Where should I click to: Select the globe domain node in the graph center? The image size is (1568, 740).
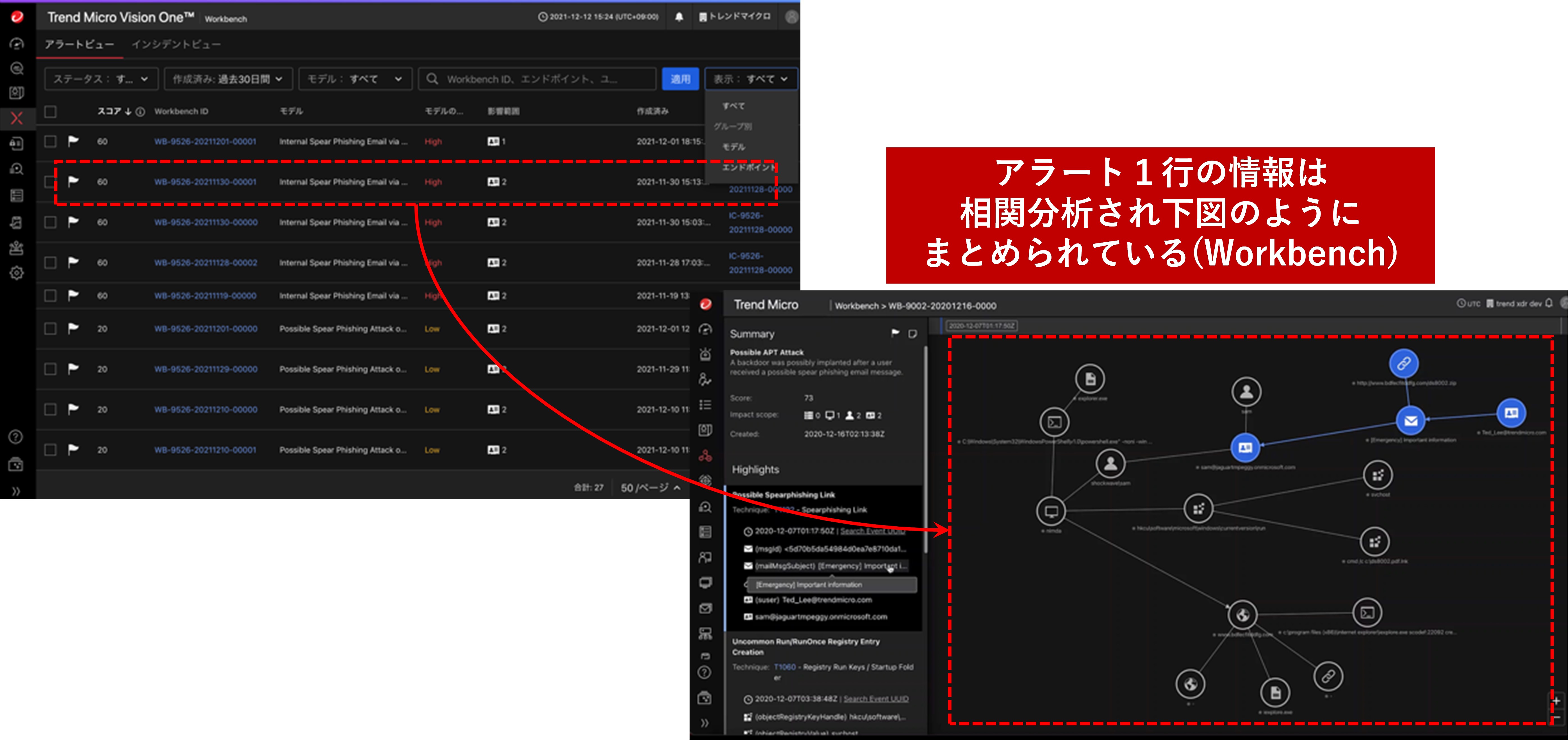1242,615
